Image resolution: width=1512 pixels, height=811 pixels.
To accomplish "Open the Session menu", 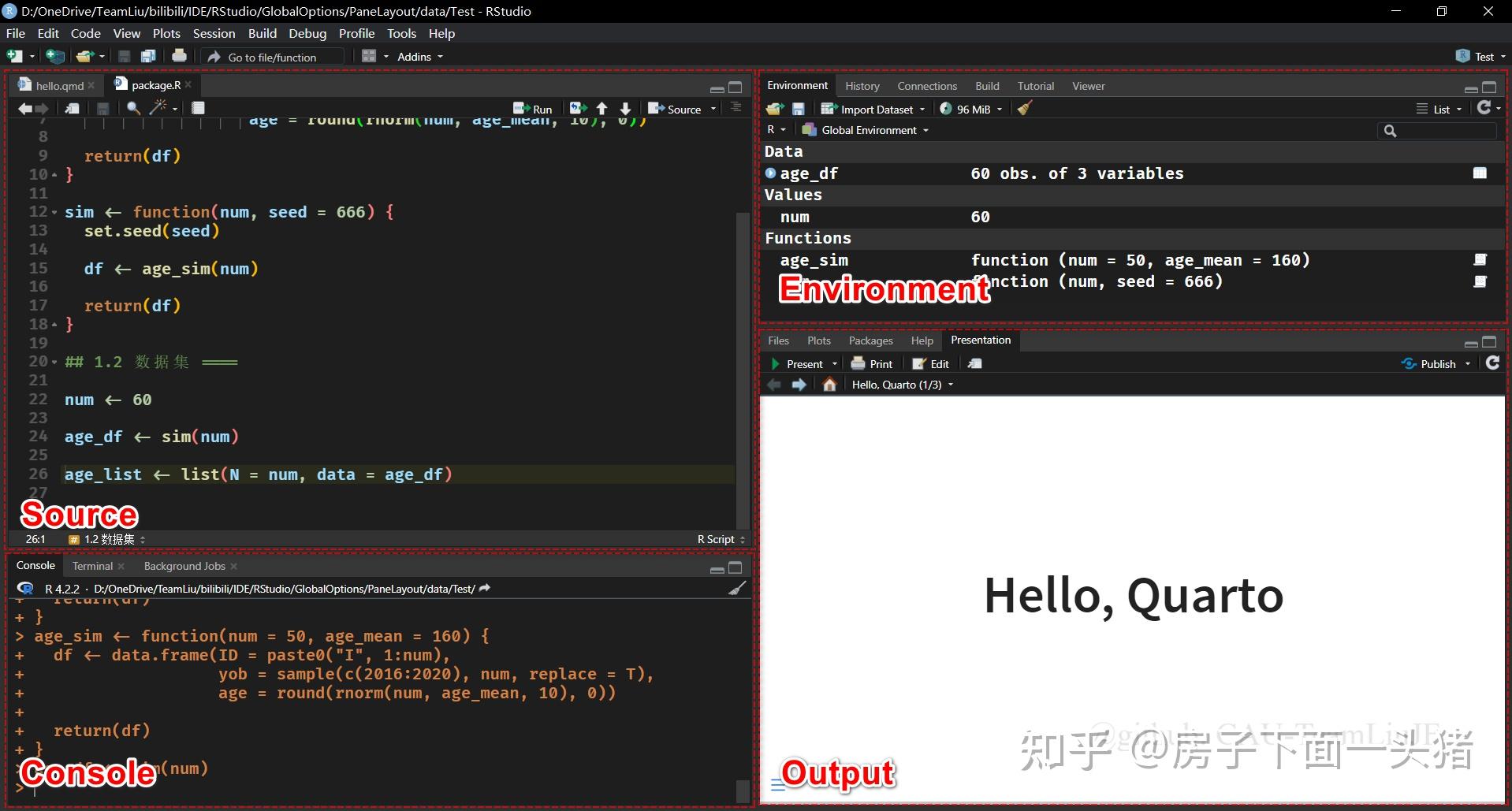I will click(x=214, y=33).
